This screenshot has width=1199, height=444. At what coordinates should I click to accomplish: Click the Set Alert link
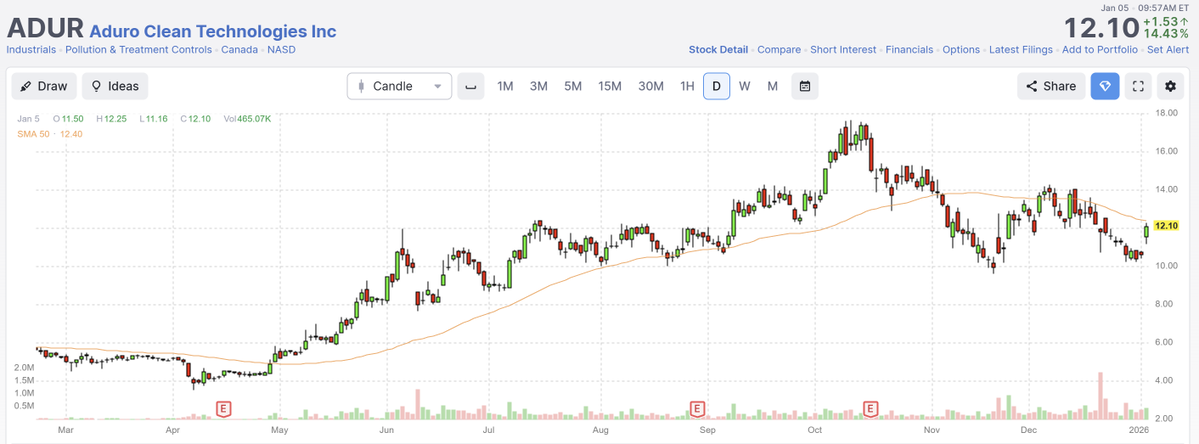click(1169, 50)
